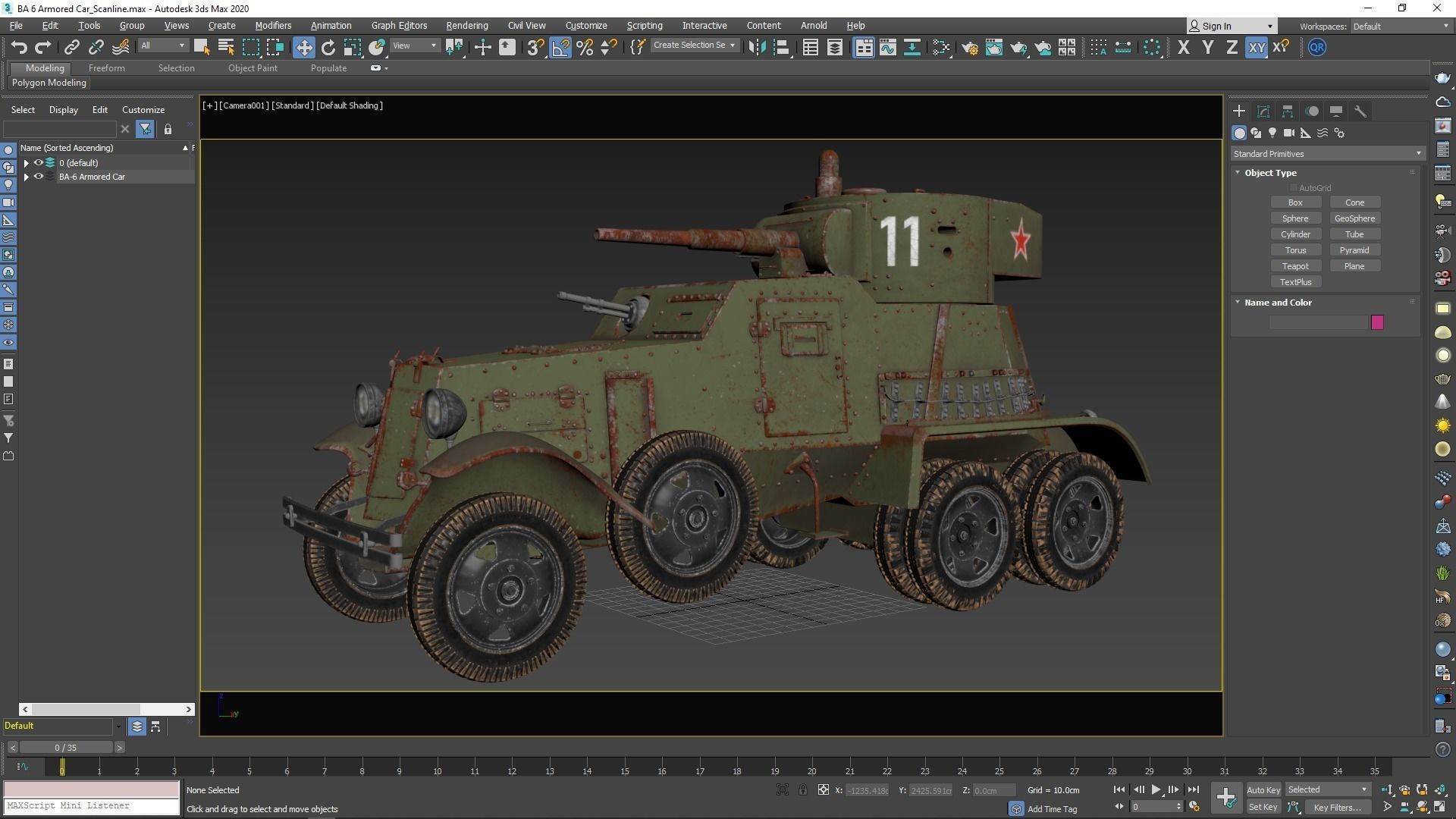Open the Rendering menu

click(x=467, y=25)
